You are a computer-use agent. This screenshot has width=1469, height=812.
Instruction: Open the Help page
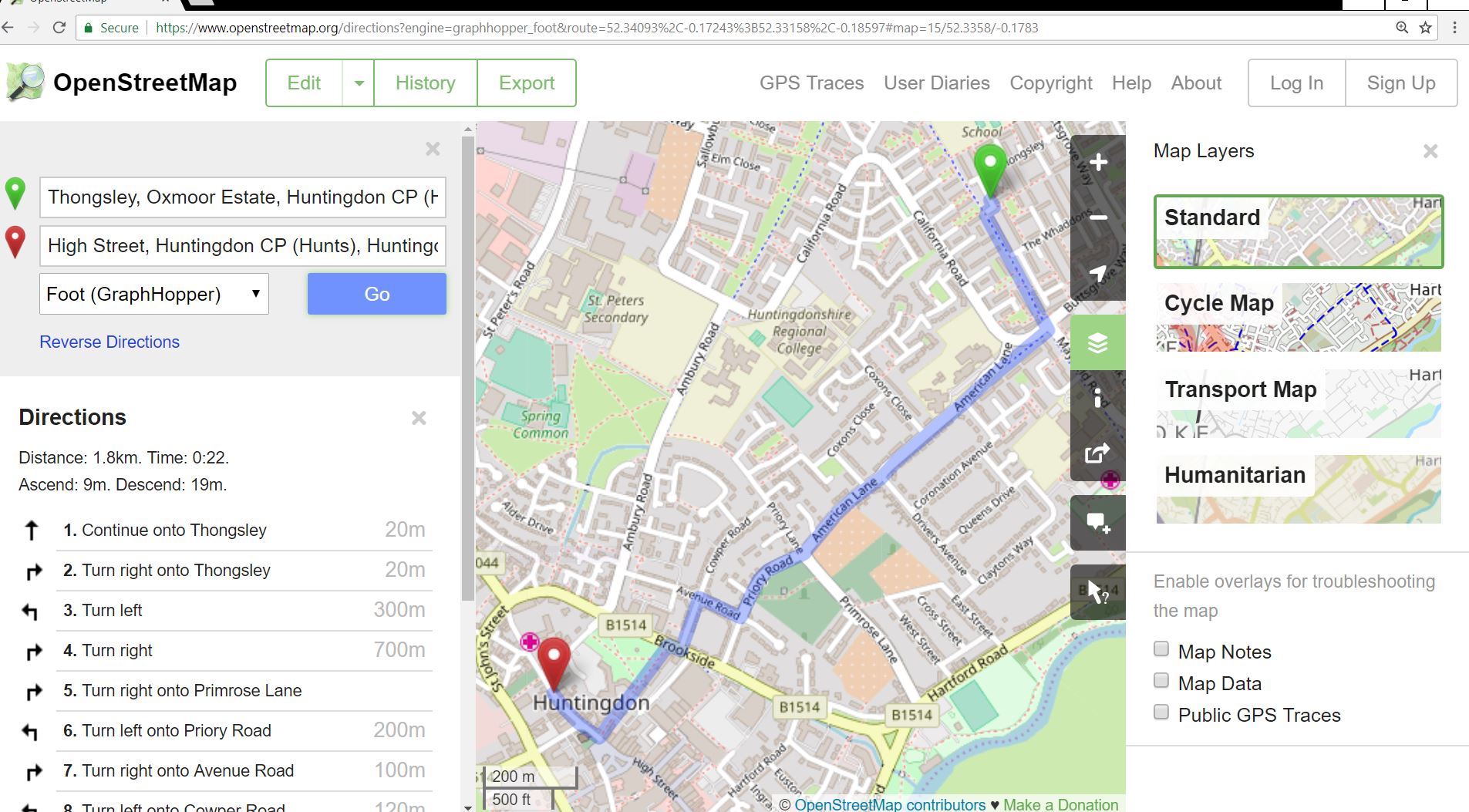tap(1131, 83)
